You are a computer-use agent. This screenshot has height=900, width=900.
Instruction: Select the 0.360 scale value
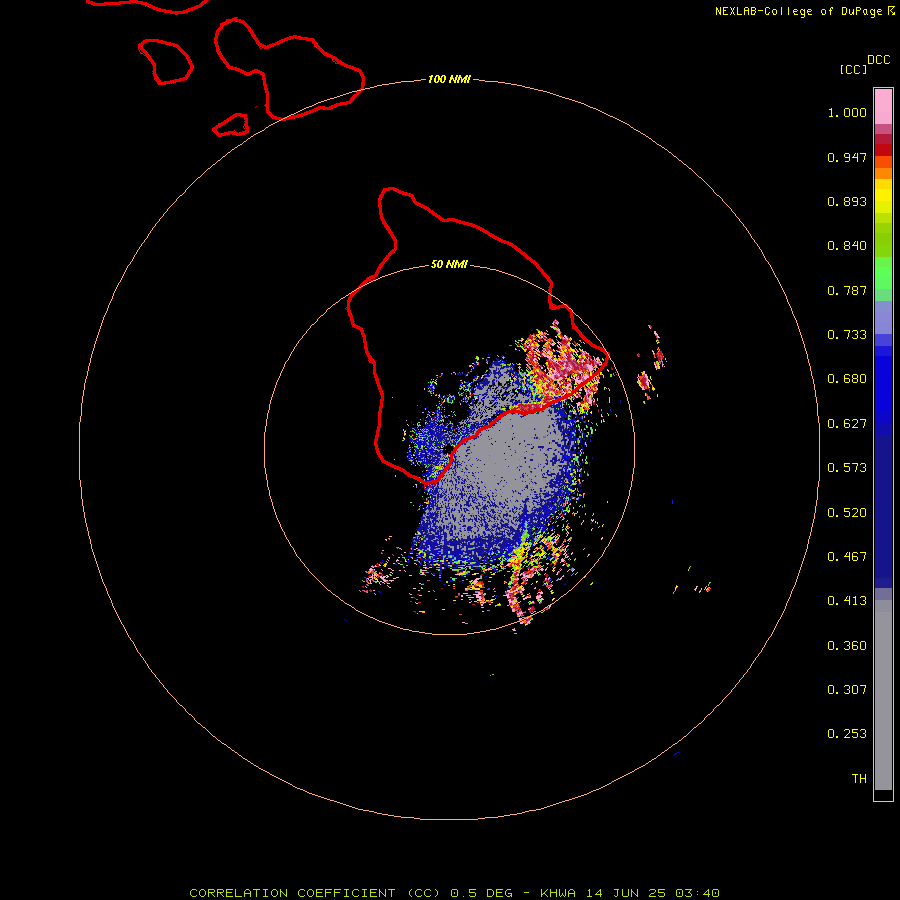tap(847, 646)
